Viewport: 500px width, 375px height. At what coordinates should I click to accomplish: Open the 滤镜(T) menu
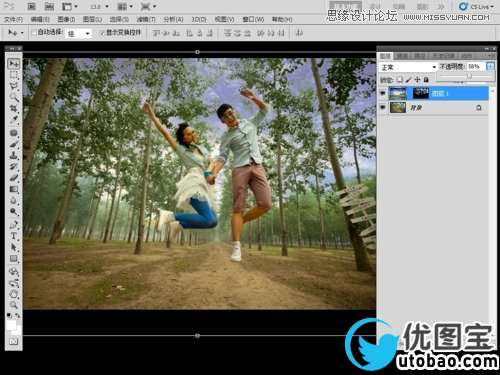click(146, 20)
